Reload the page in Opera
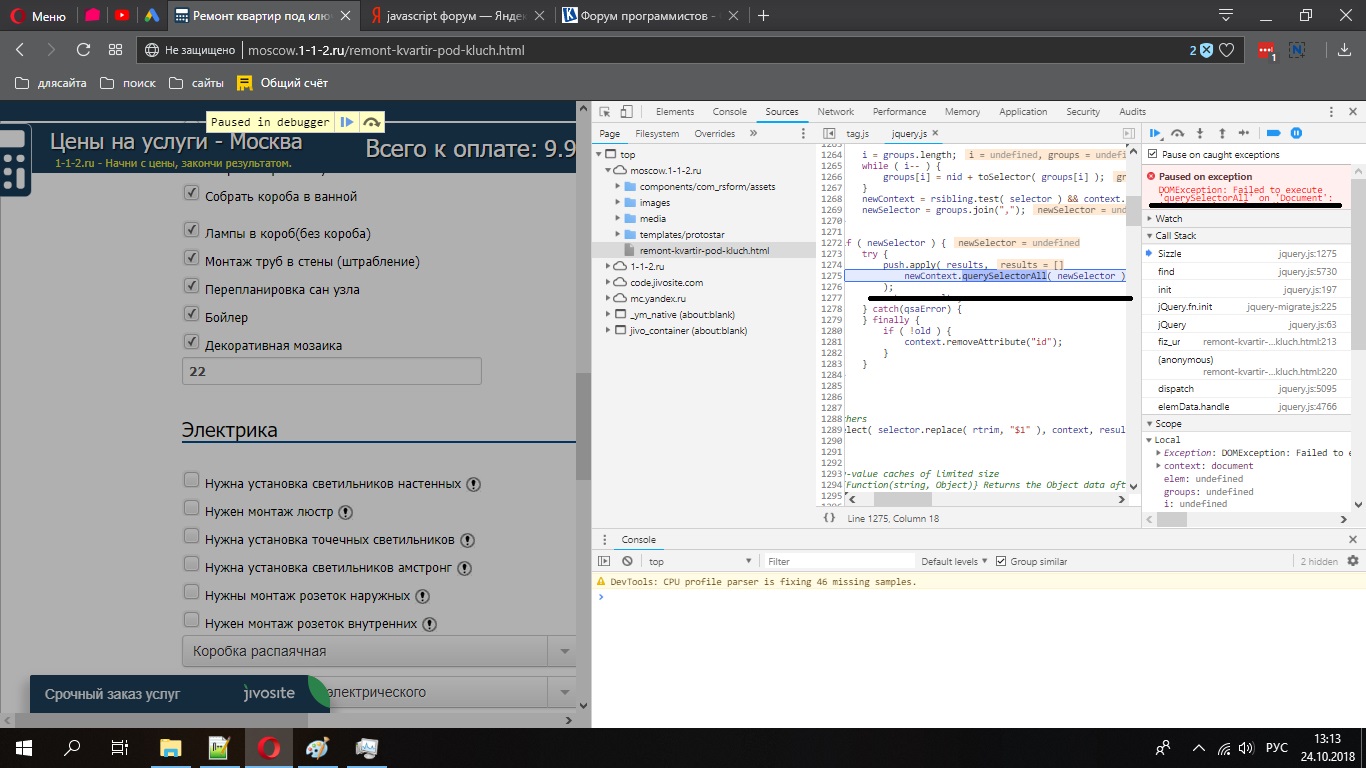 83,50
